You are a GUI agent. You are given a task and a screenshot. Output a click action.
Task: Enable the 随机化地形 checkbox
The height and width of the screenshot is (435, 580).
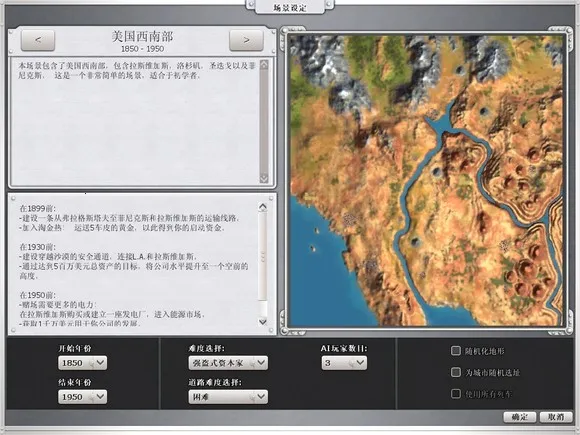(x=456, y=350)
